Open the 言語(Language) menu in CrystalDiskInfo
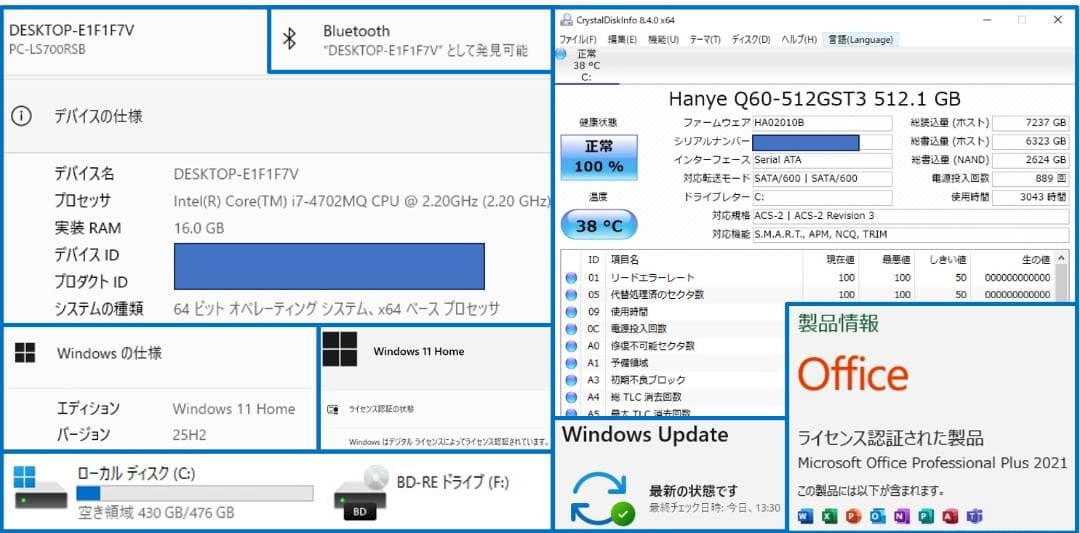 click(x=861, y=40)
